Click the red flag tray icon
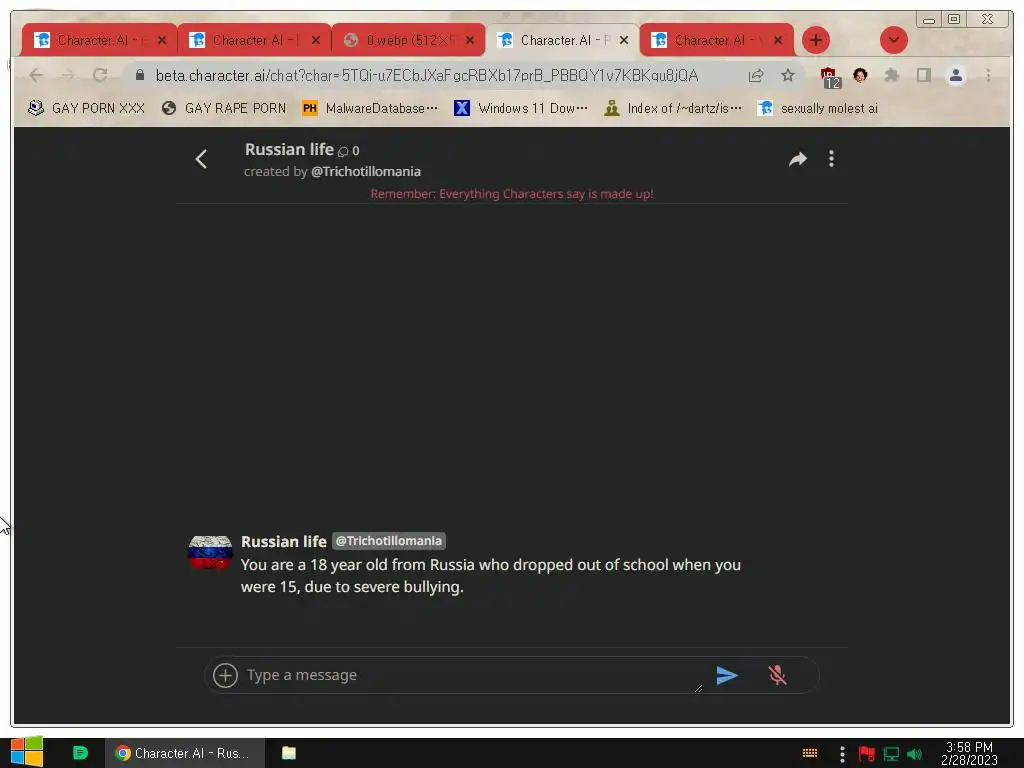This screenshot has height=768, width=1024. [x=867, y=754]
